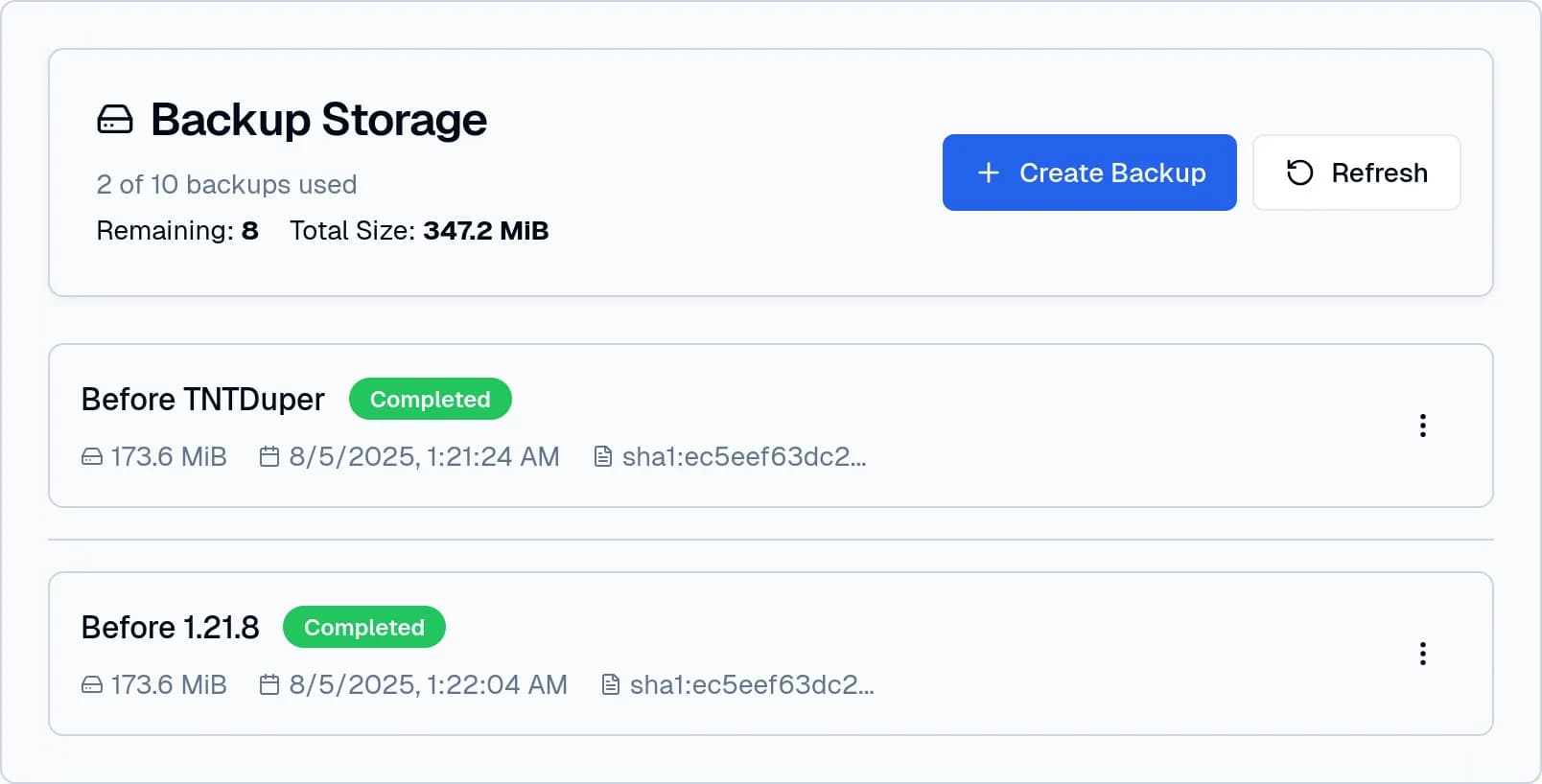Viewport: 1542px width, 784px height.
Task: Click the hard drive icon next to Backup Storage
Action: [114, 119]
